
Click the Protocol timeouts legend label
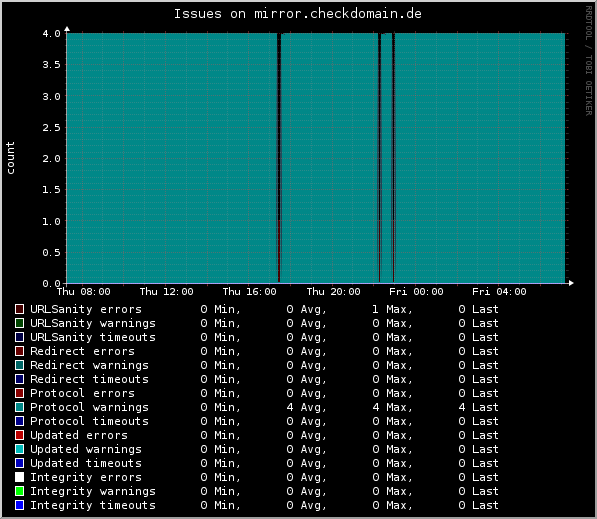pos(89,421)
